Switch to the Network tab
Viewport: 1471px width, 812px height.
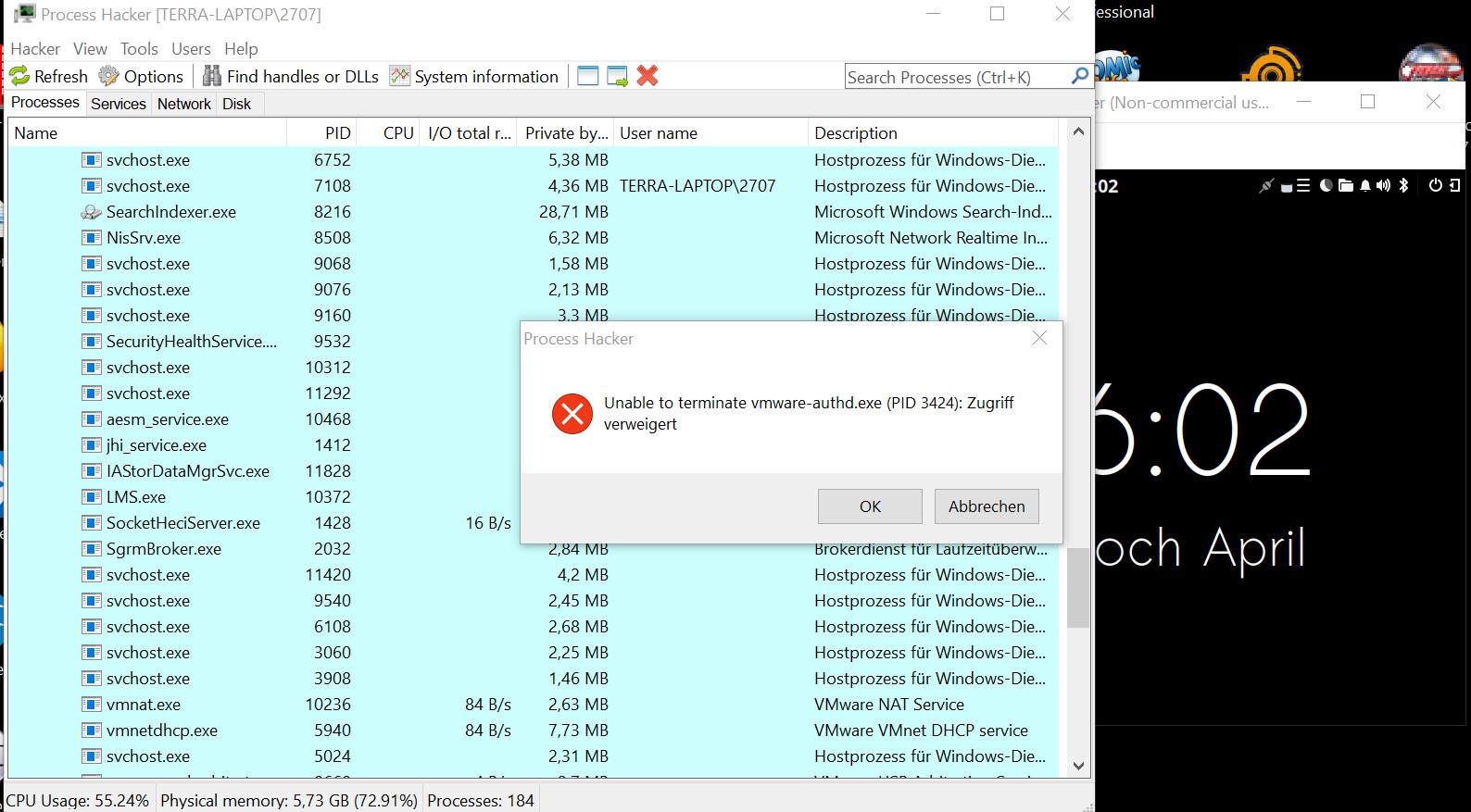(184, 104)
